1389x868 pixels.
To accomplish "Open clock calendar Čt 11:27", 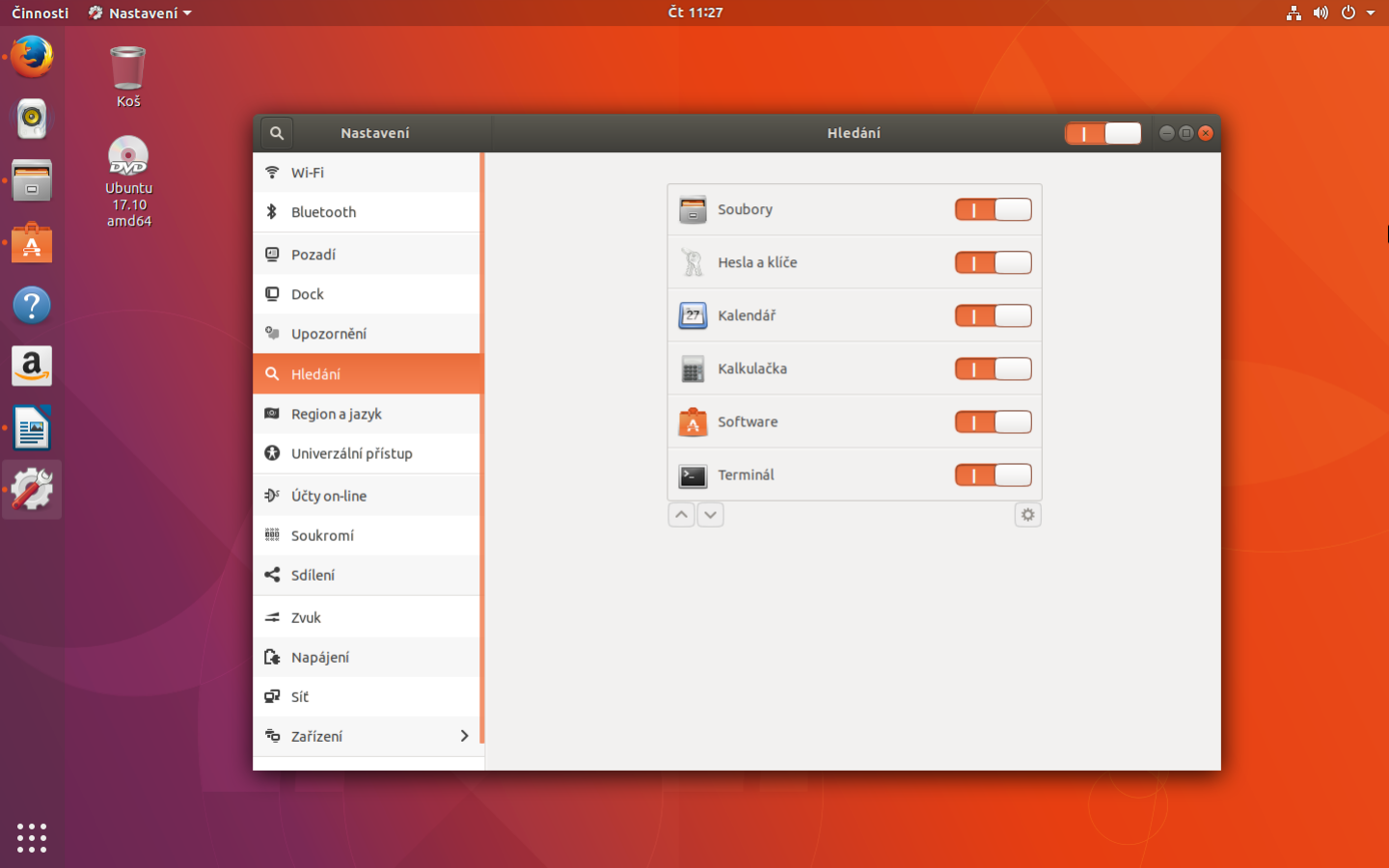I will 695,13.
